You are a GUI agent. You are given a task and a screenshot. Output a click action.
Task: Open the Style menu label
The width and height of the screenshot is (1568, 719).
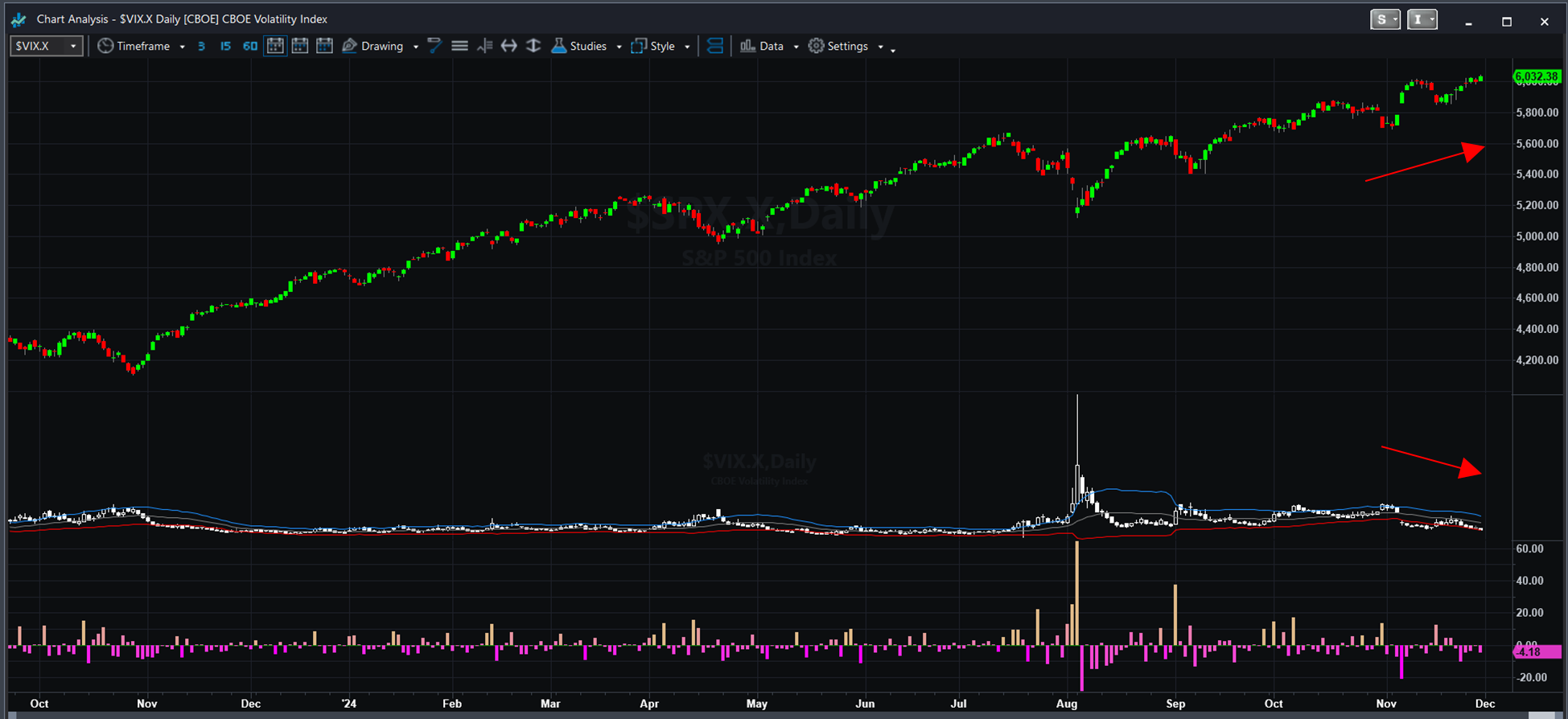pos(663,46)
